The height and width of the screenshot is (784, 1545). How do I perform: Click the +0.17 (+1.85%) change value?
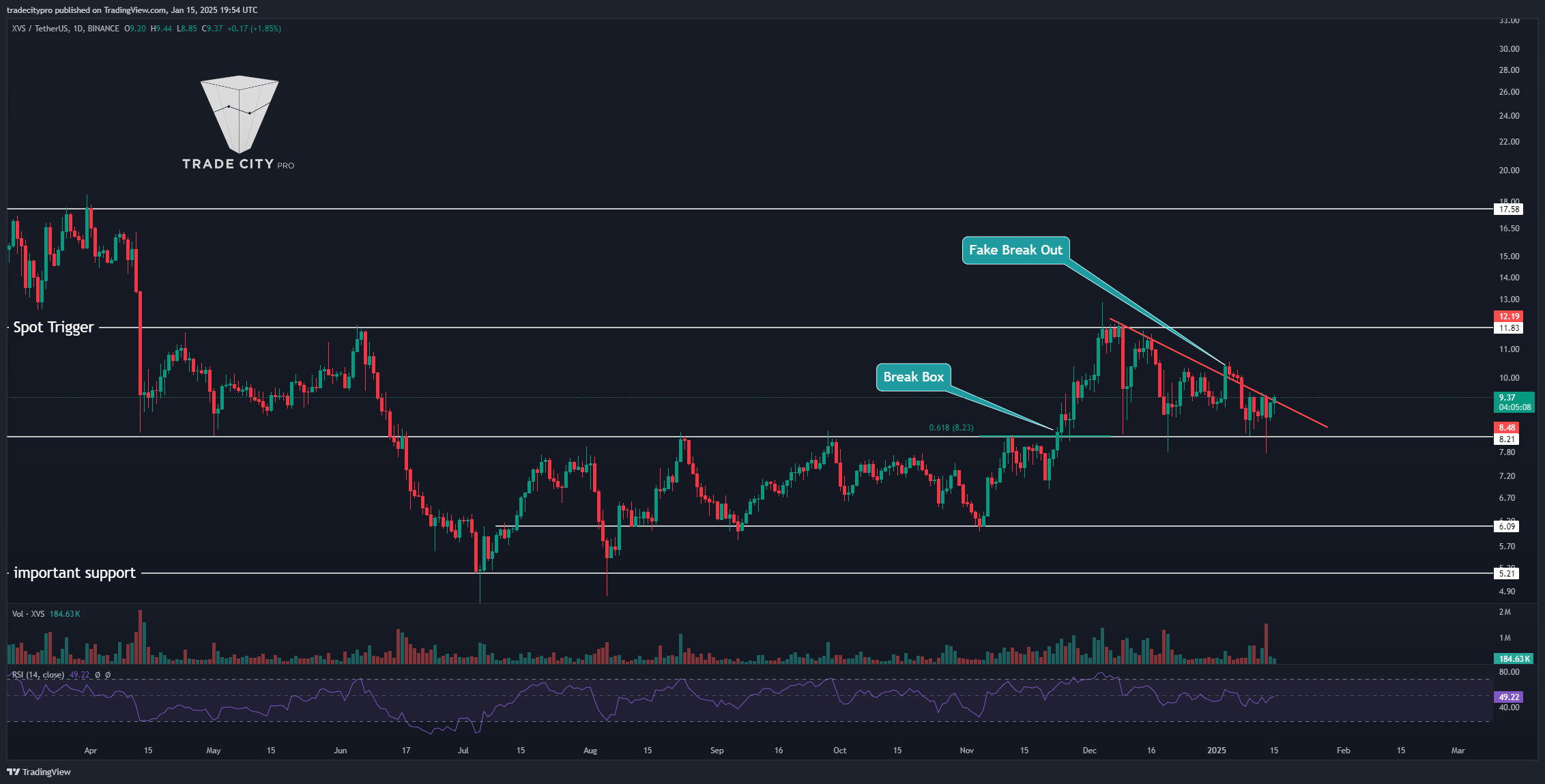point(254,29)
